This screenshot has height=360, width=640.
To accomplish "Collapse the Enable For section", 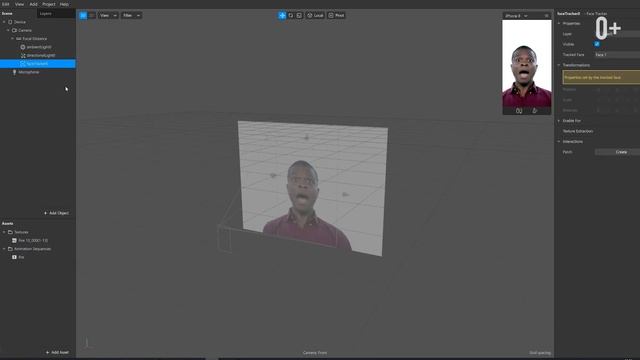I will 559,121.
